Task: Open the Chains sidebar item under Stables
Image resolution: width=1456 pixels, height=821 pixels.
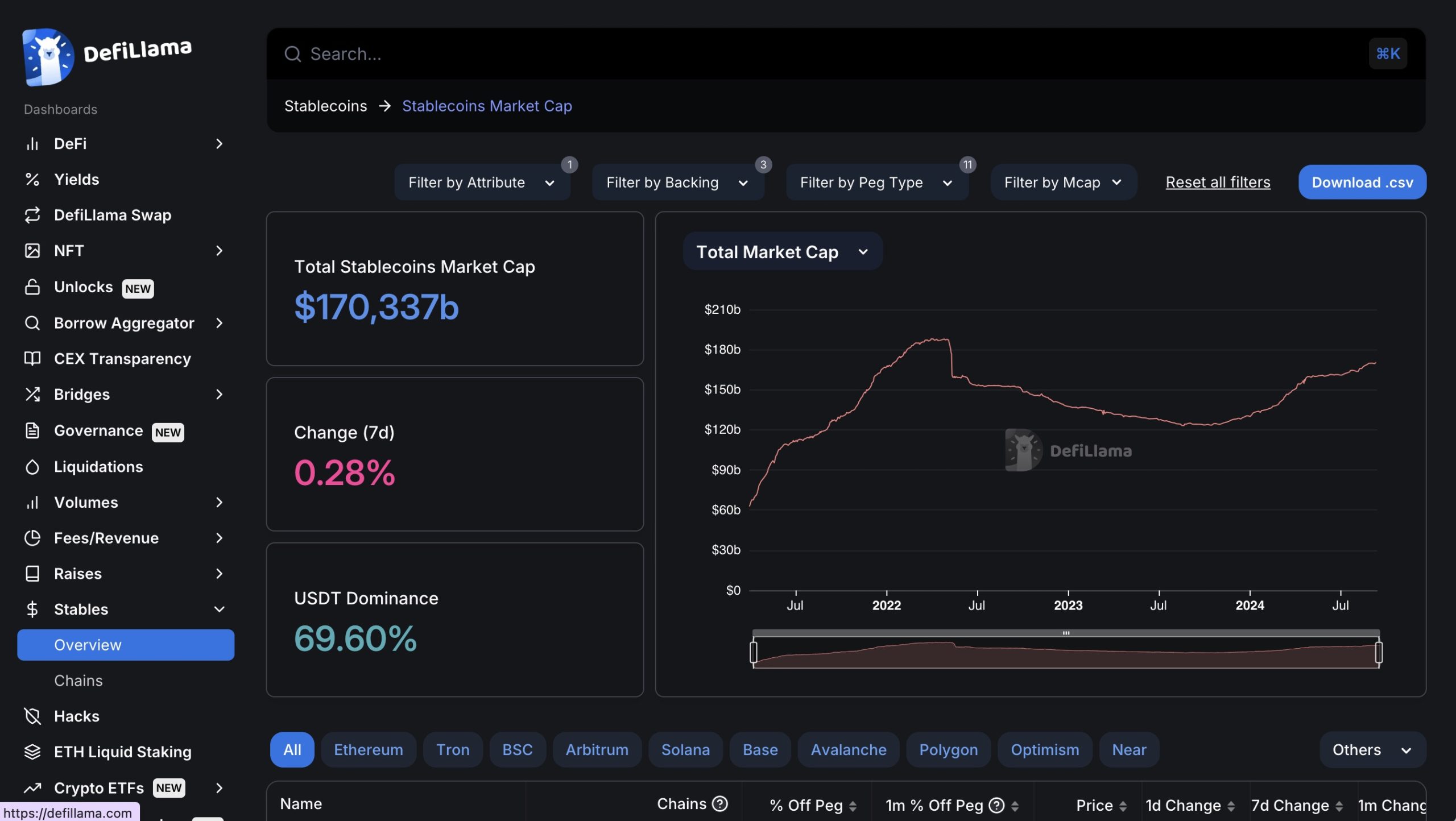Action: pos(78,681)
